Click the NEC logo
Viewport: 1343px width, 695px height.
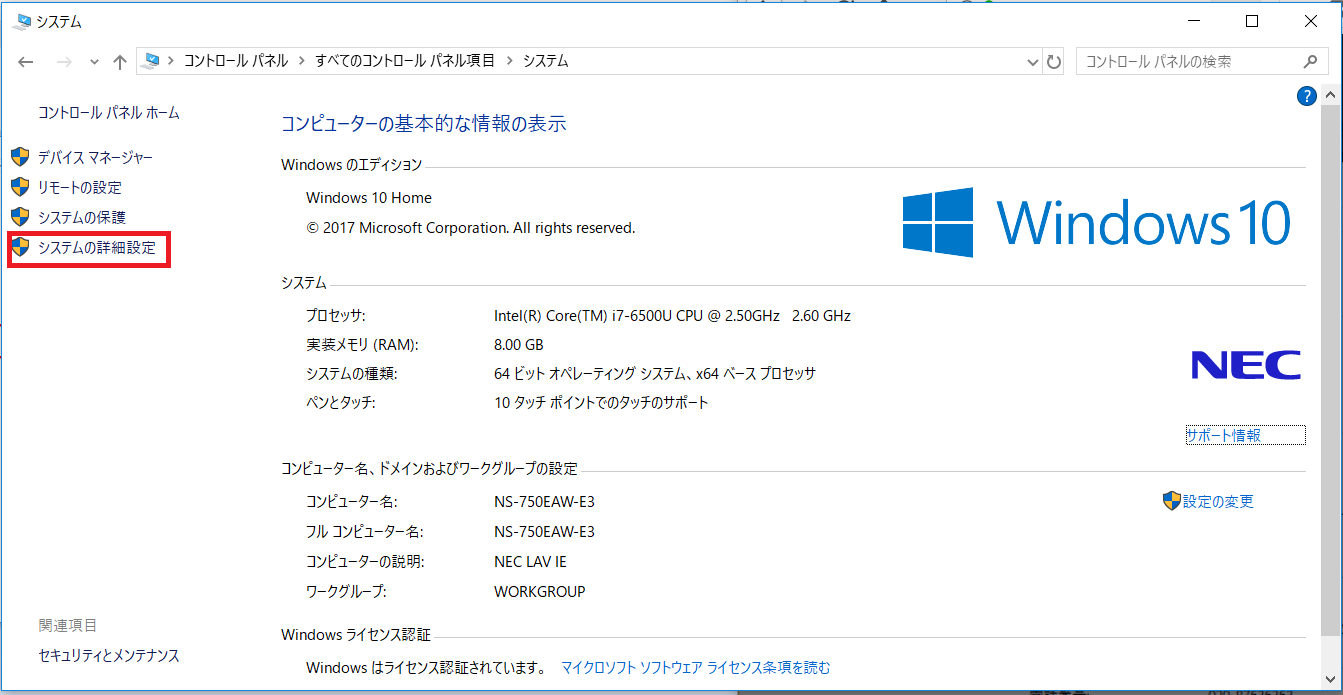(x=1246, y=365)
